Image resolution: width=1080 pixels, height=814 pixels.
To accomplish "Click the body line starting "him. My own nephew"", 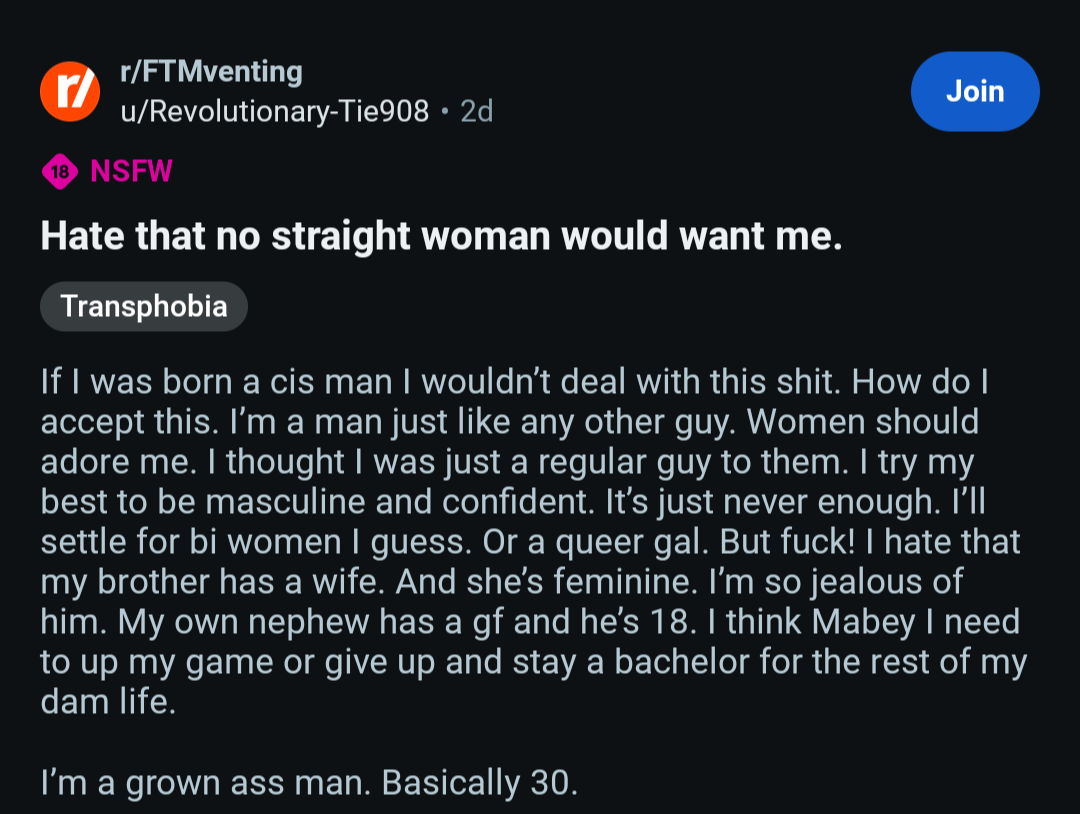I will (530, 621).
